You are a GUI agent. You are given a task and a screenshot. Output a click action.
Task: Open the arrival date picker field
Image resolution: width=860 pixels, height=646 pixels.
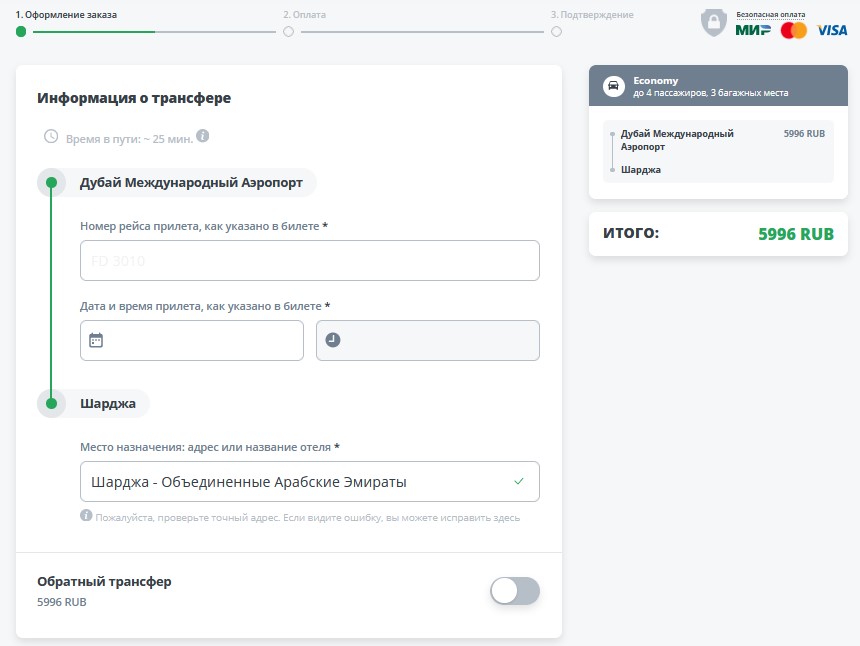pos(192,340)
